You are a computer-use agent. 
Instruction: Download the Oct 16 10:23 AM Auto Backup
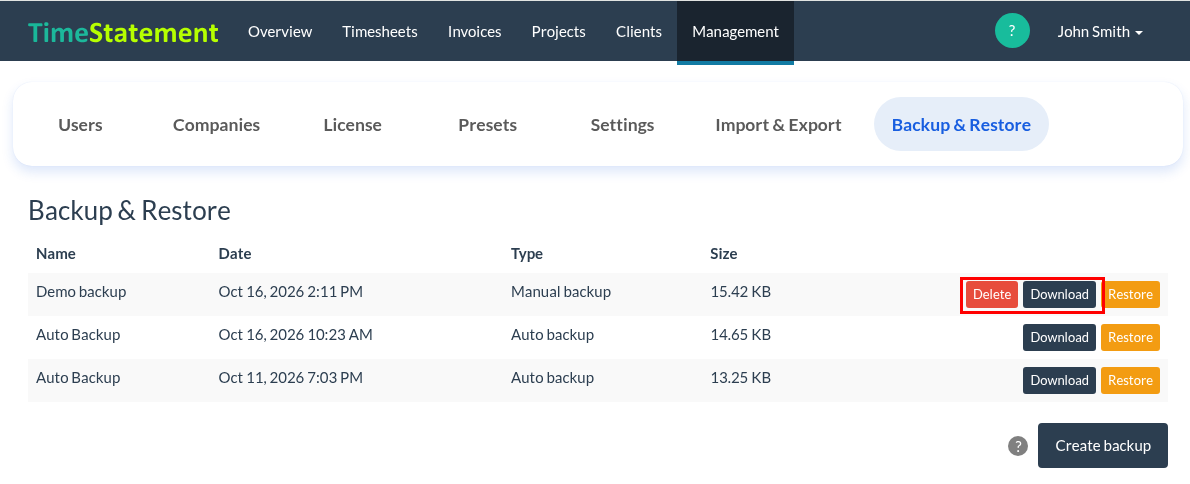[1059, 338]
